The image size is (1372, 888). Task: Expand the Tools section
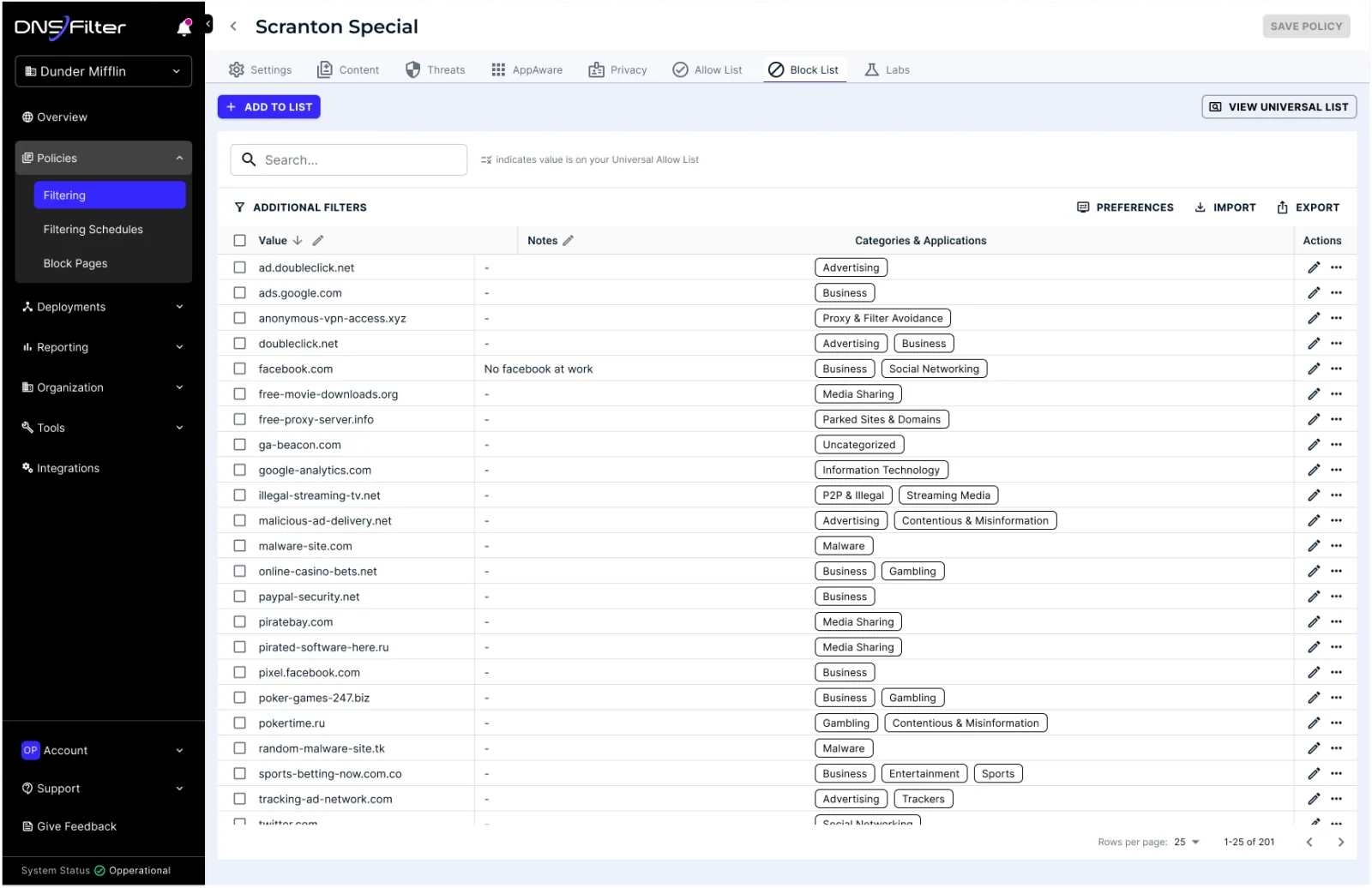tap(103, 428)
